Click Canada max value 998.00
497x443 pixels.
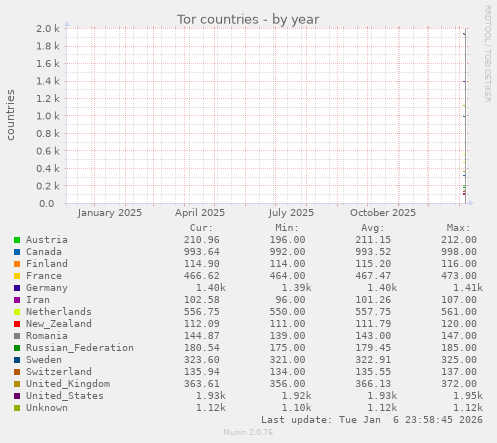coord(459,252)
